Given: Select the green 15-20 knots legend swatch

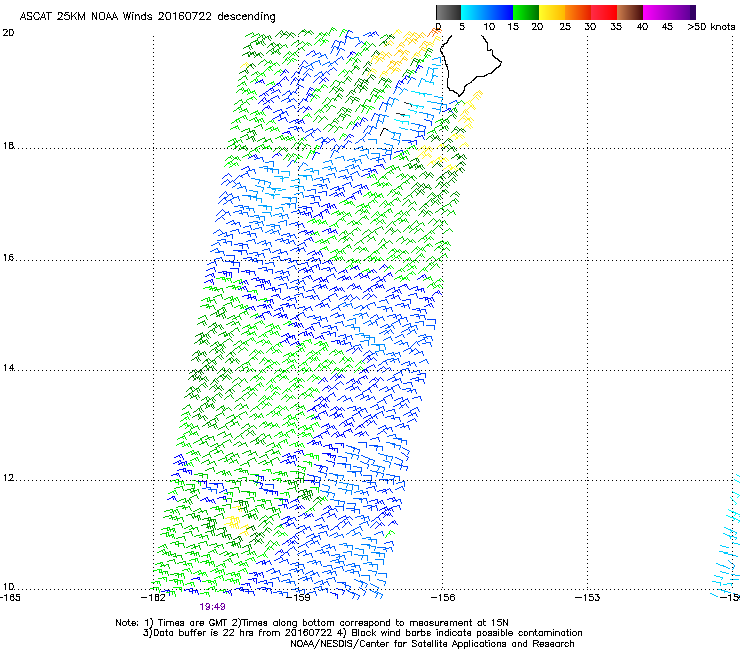Looking at the screenshot, I should click(x=526, y=12).
